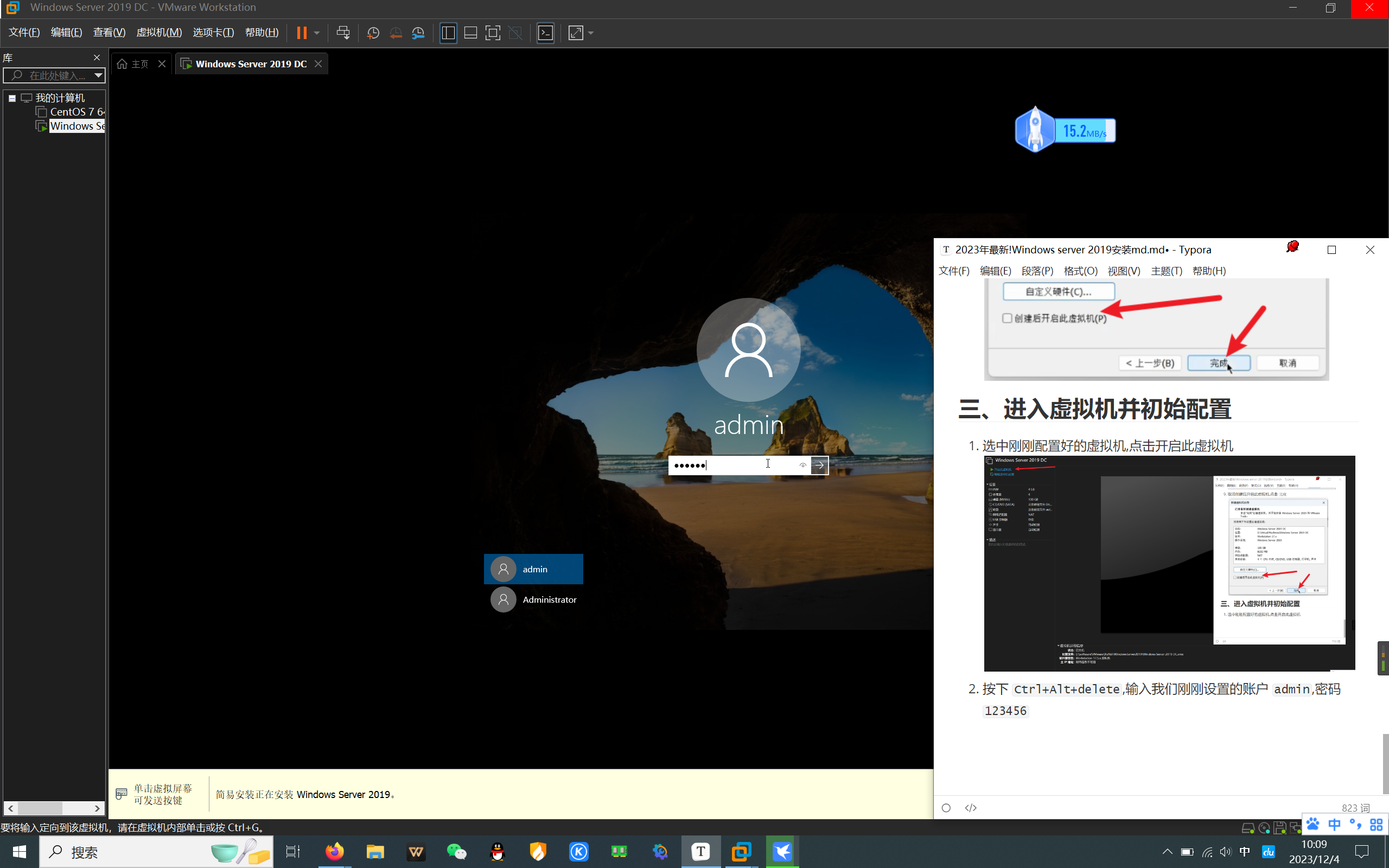Submit password with arrow button

pos(820,465)
